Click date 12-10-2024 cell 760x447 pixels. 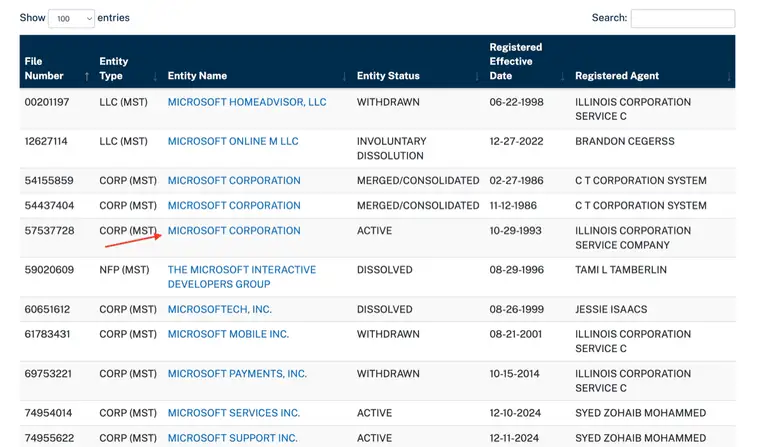515,413
